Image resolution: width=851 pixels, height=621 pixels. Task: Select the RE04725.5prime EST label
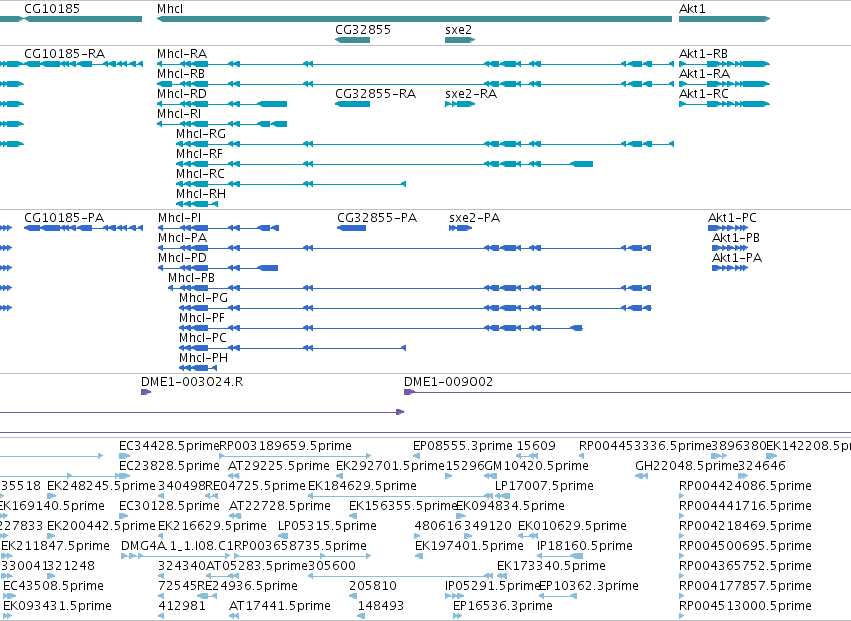pyautogui.click(x=256, y=486)
